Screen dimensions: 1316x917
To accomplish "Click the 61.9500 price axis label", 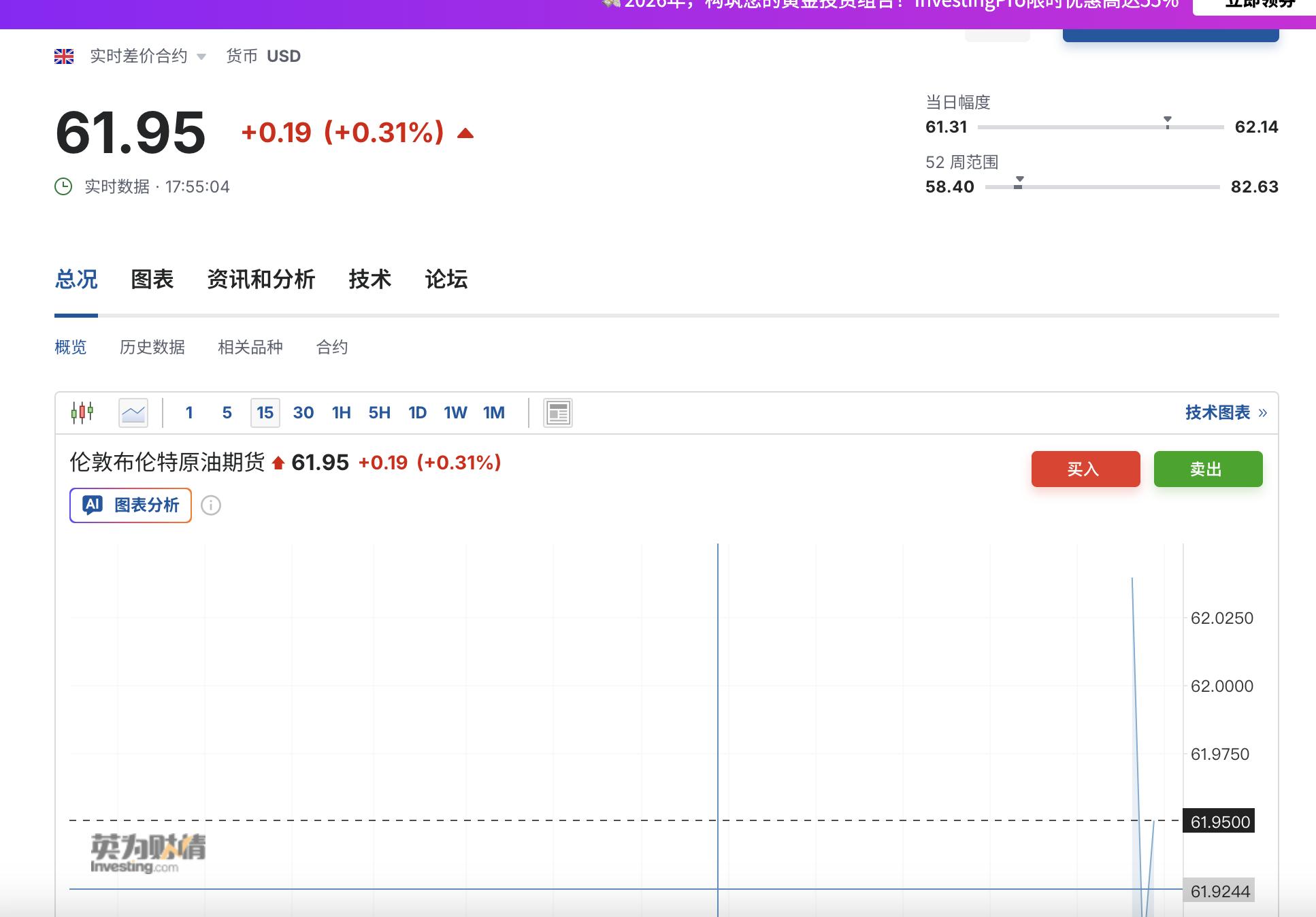I will [x=1219, y=822].
